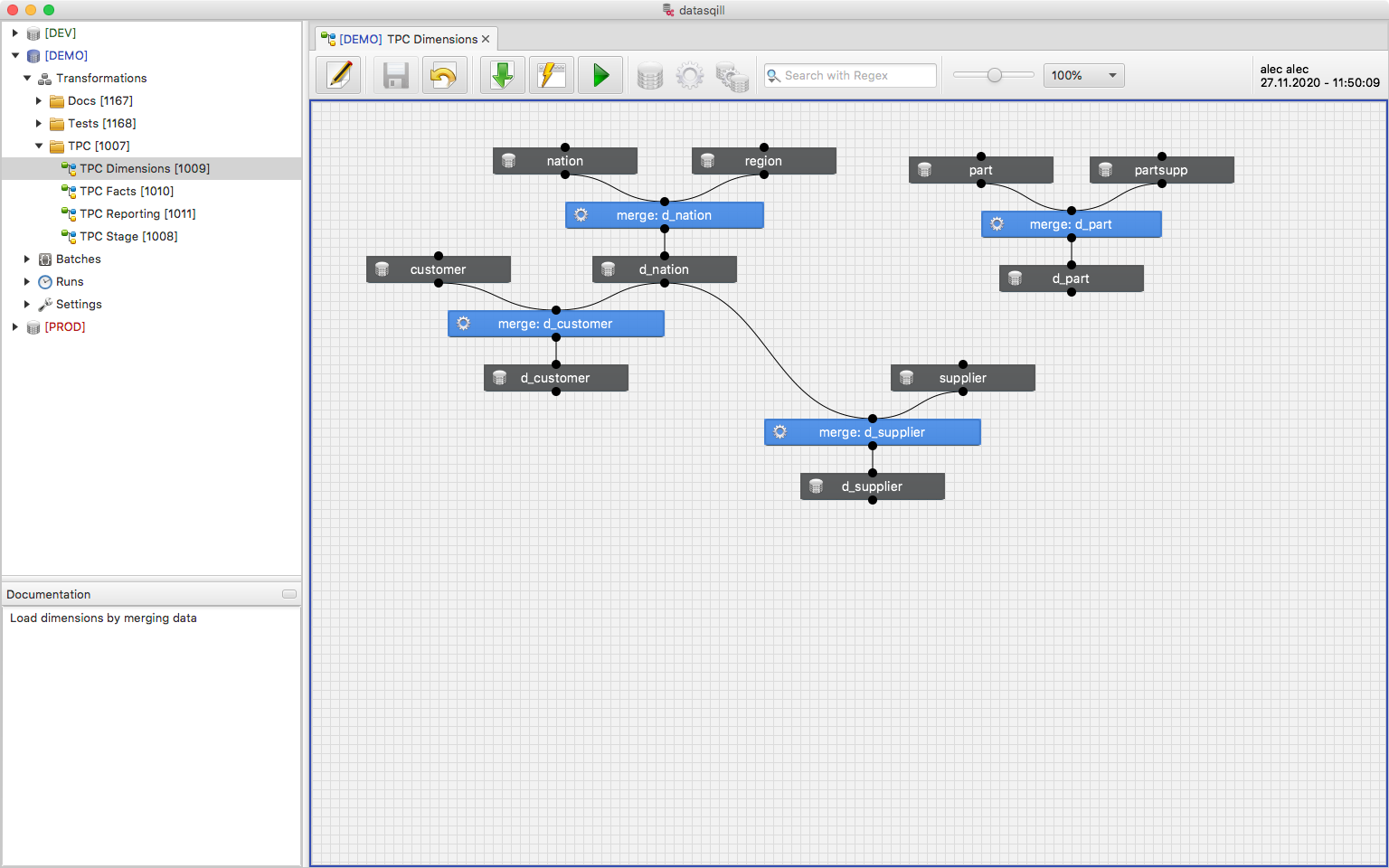This screenshot has width=1389, height=868.
Task: Open the lightning script generation icon
Action: (552, 75)
